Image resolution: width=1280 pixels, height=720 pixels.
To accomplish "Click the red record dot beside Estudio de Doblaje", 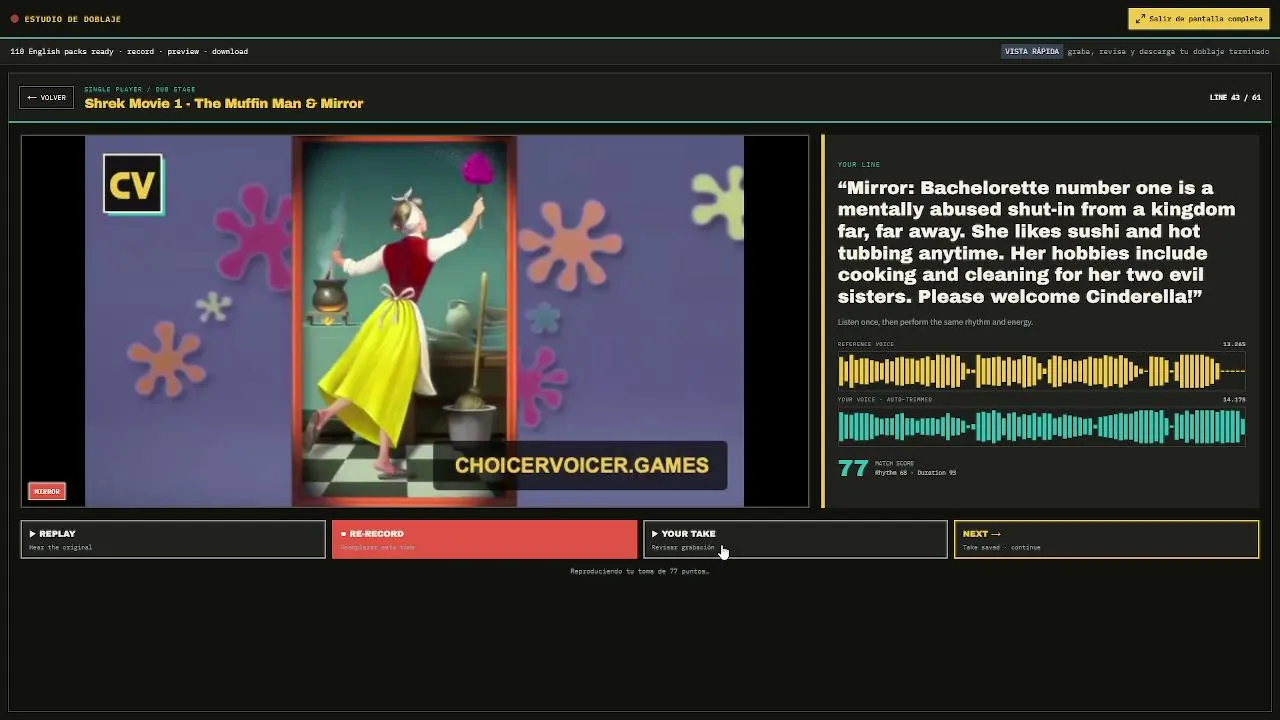I will [x=15, y=19].
